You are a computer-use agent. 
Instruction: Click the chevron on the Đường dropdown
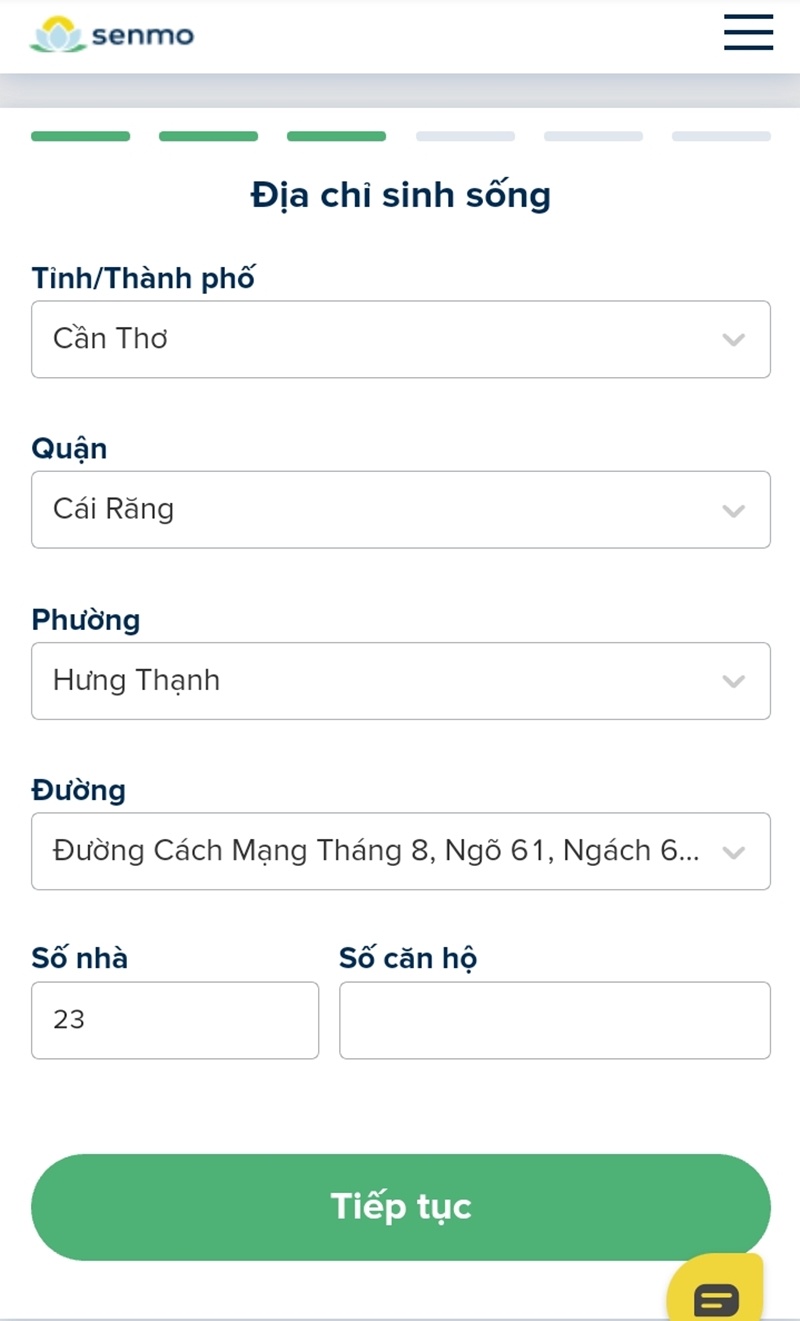point(733,852)
